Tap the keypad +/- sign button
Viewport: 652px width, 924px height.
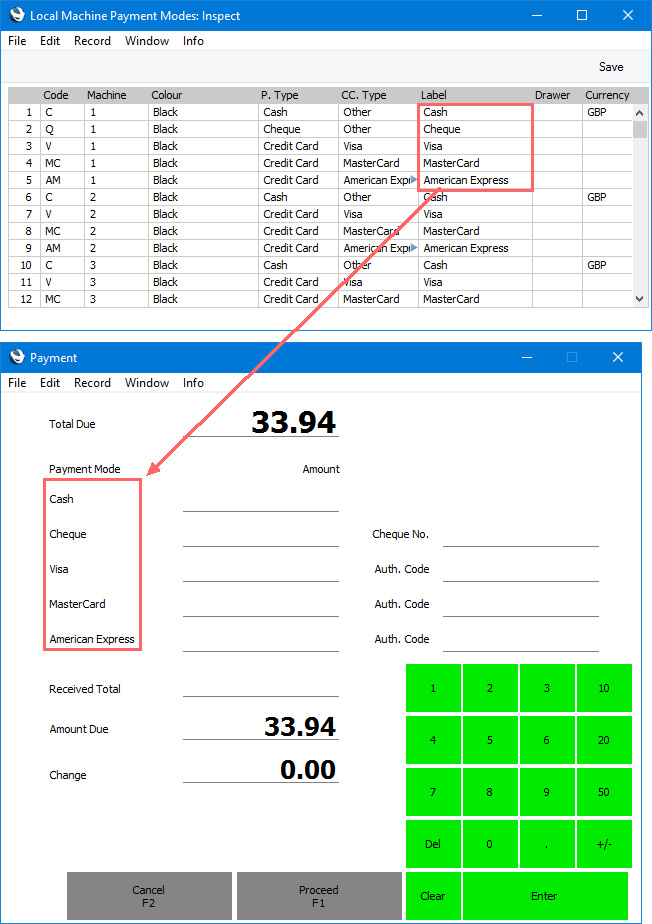click(x=604, y=844)
